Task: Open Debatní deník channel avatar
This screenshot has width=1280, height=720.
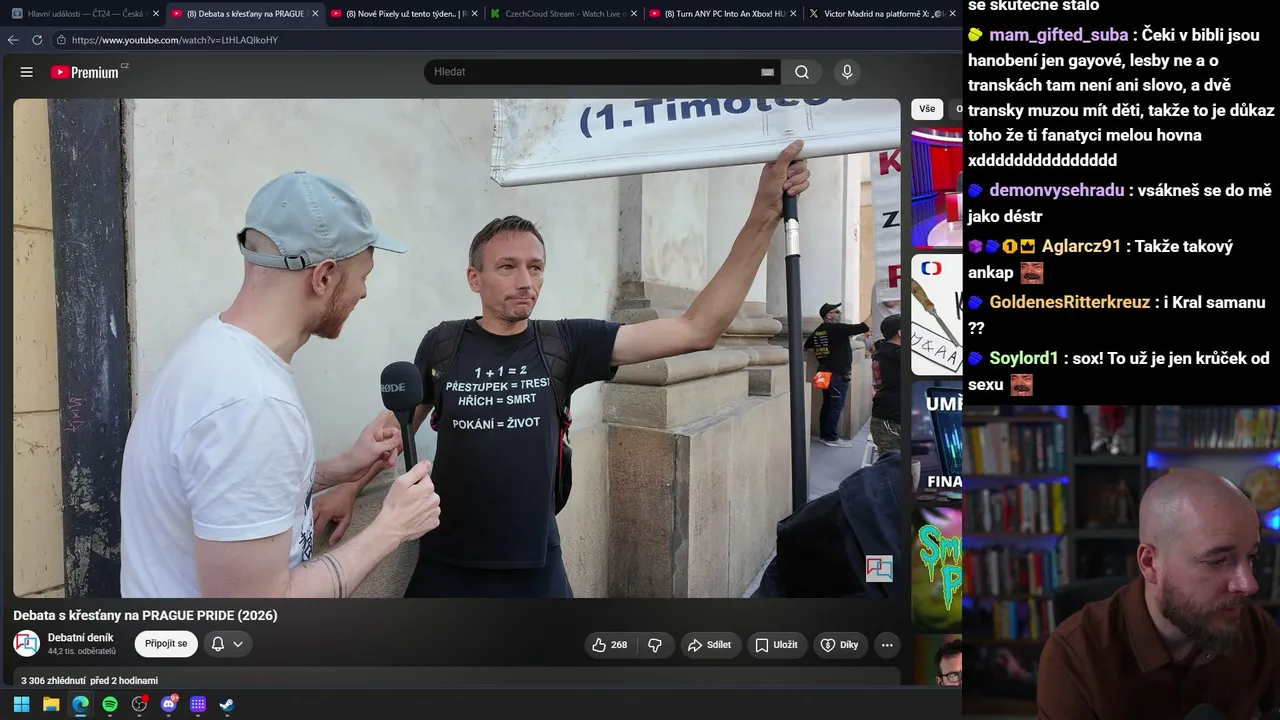Action: coord(27,644)
